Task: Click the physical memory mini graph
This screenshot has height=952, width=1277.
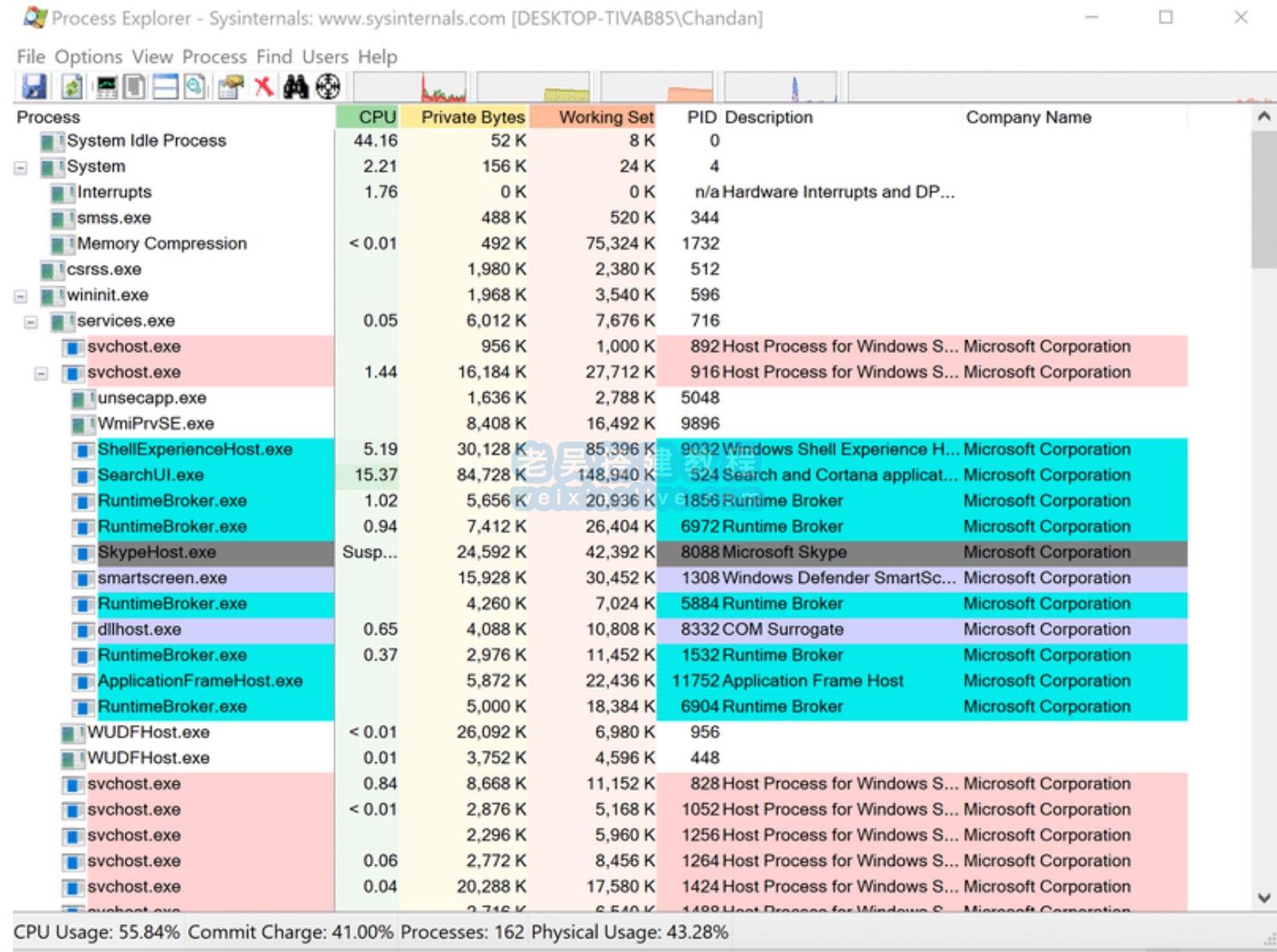Action: [x=656, y=87]
